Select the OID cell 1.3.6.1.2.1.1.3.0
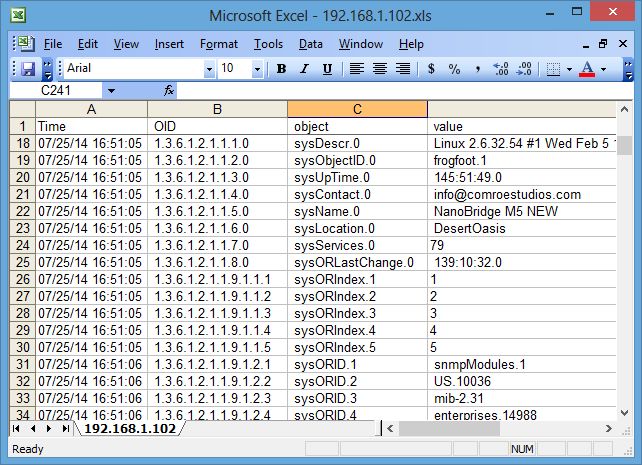Viewport: 642px width, 465px height. tap(217, 177)
